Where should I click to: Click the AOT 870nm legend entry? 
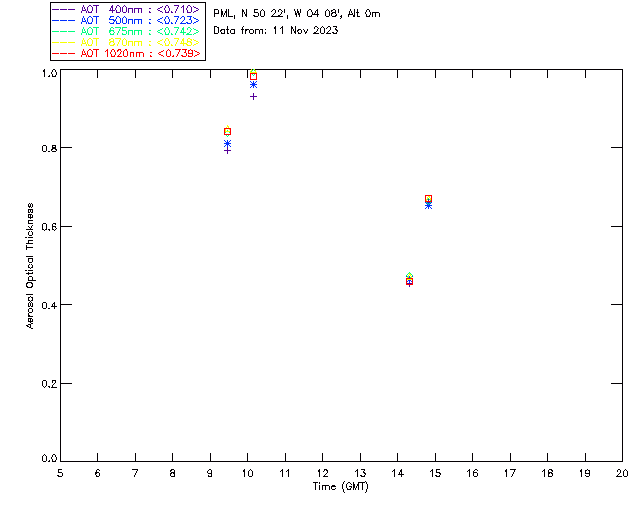pos(126,42)
